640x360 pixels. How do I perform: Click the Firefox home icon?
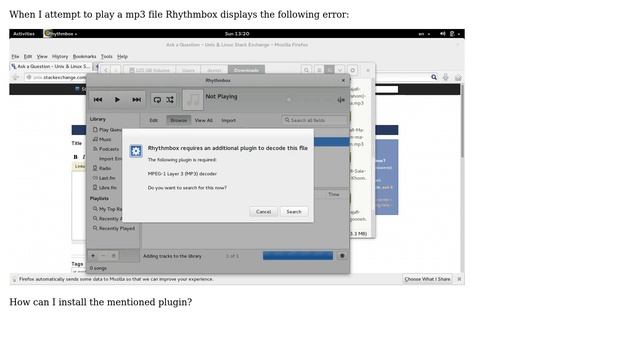pyautogui.click(x=458, y=77)
